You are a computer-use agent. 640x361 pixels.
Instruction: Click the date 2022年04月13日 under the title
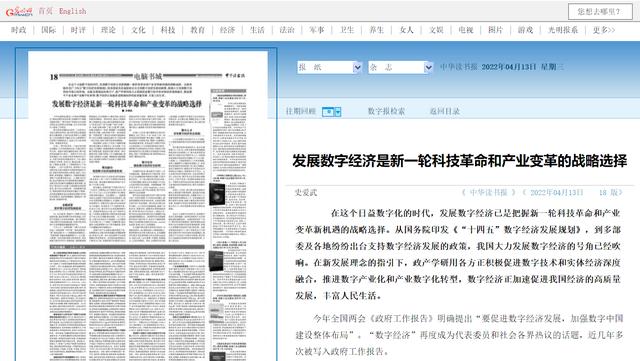(556, 192)
